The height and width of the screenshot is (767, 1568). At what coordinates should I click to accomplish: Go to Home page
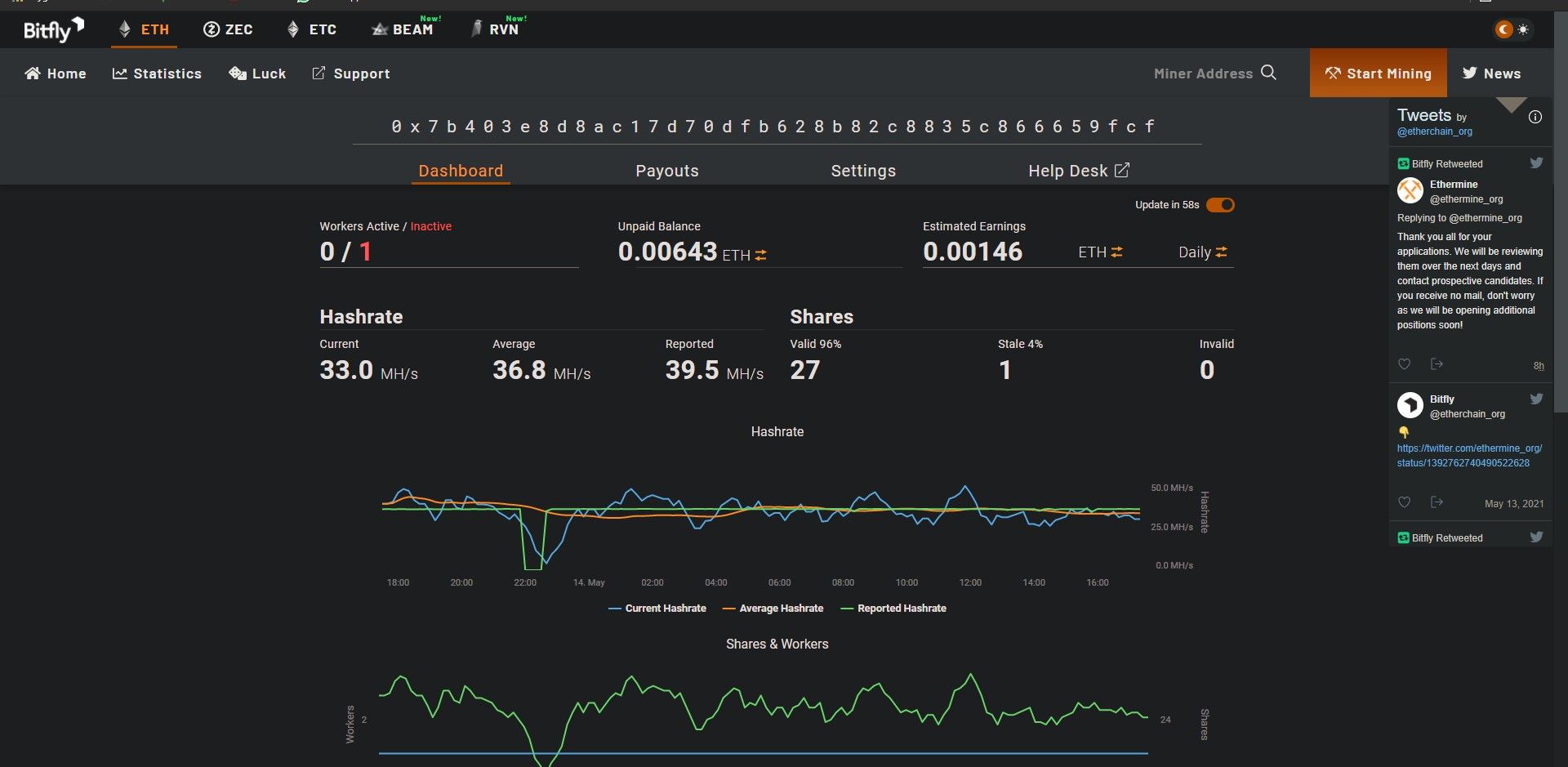[x=56, y=74]
